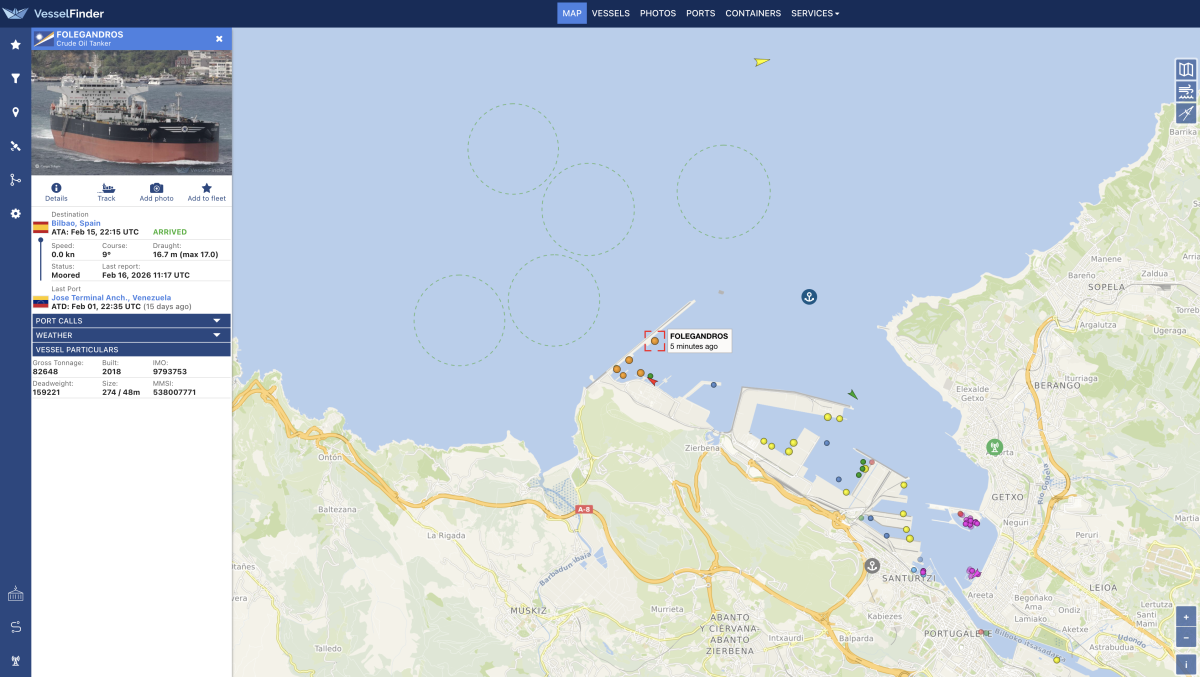Open the PORTS menu item
This screenshot has height=677, width=1200.
pos(700,14)
